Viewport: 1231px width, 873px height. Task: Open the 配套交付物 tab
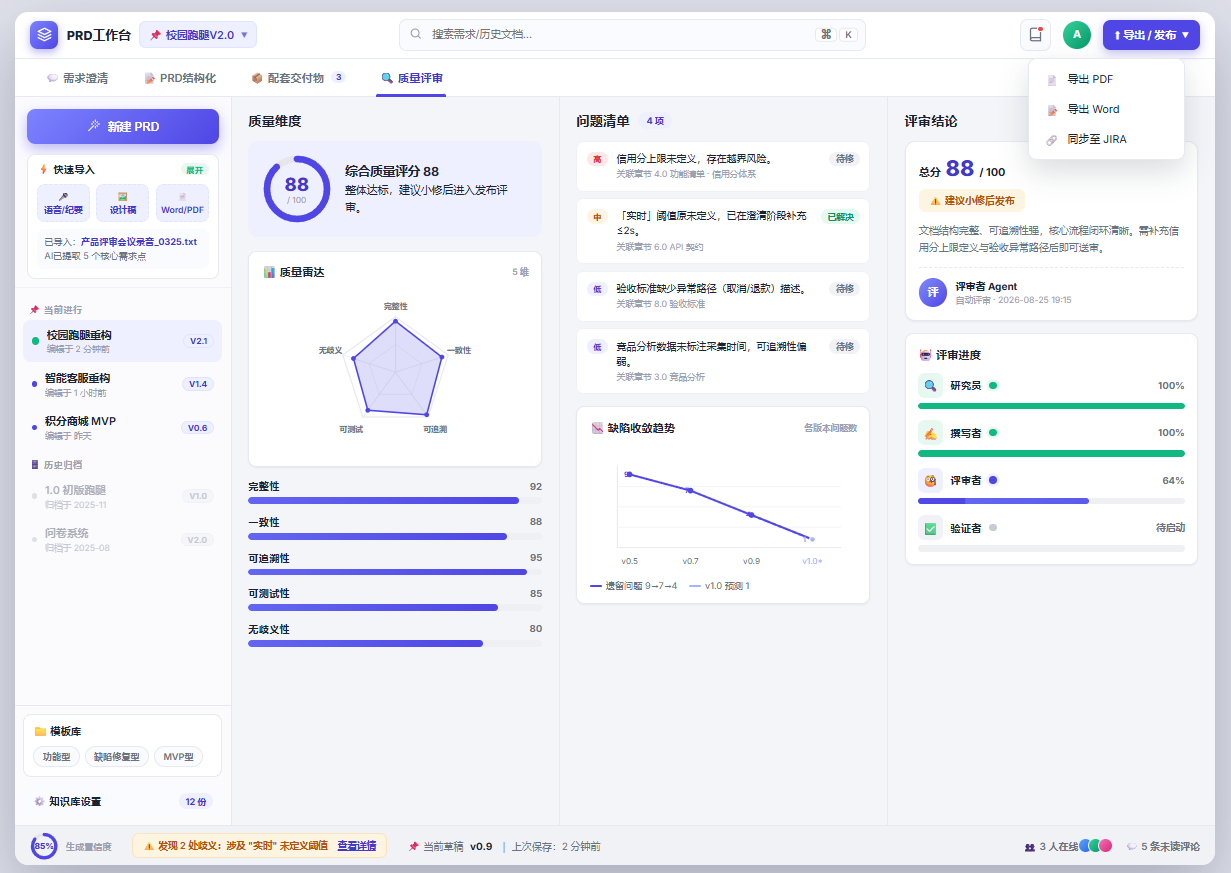[298, 78]
